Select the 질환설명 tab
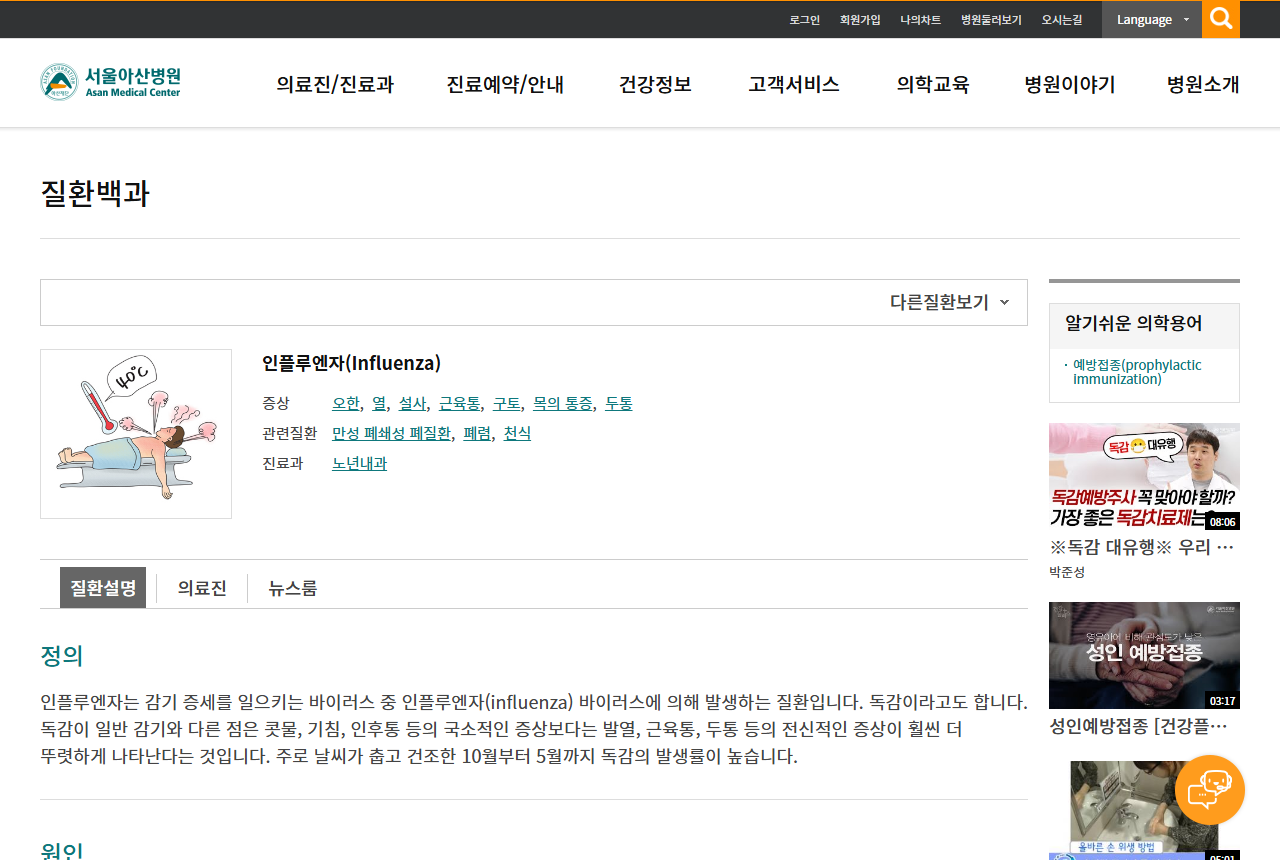This screenshot has height=860, width=1280. [x=103, y=588]
